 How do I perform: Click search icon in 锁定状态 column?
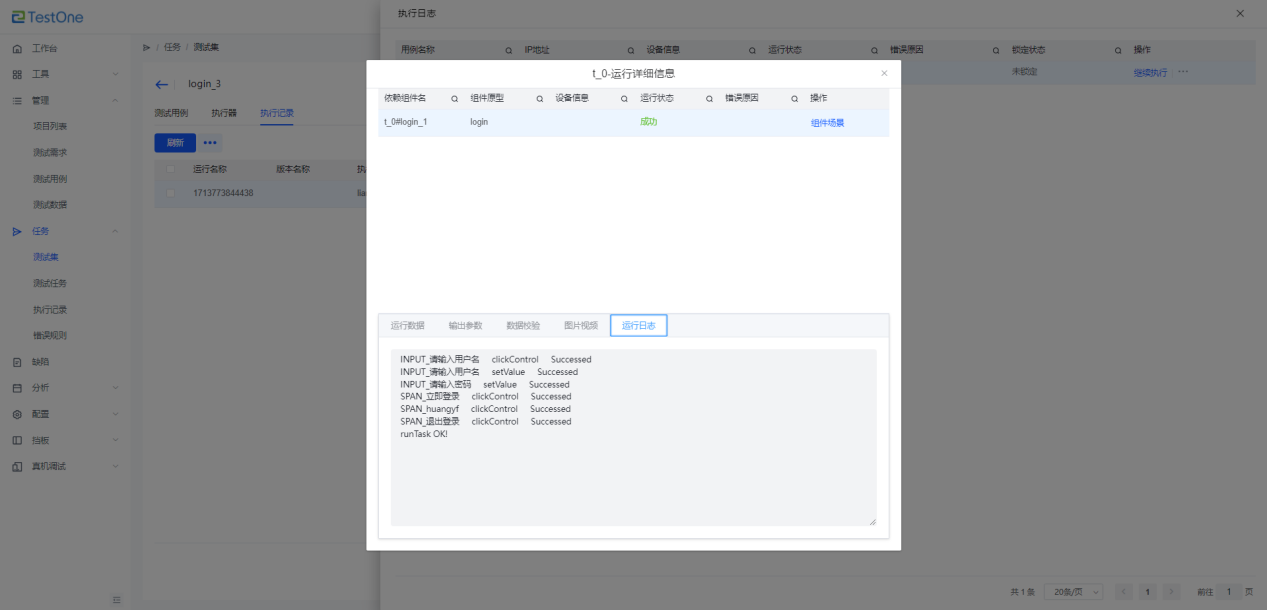1119,50
